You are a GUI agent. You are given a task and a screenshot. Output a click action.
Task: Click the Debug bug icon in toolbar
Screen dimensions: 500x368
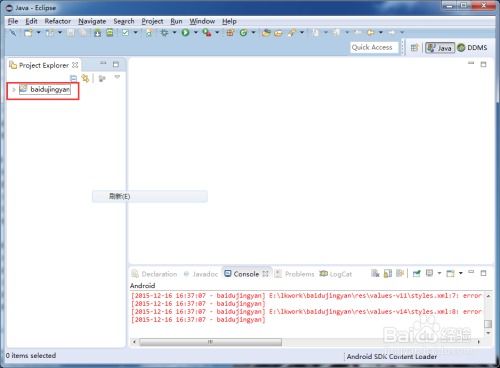[x=164, y=32]
